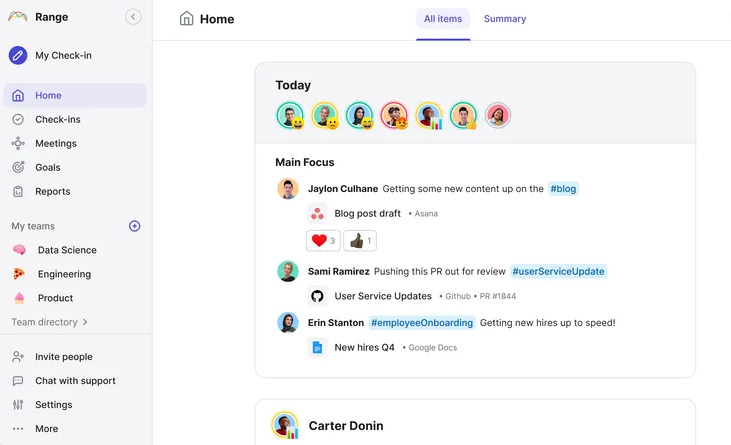Viewport: 731px width, 445px height.
Task: Select the Home label in the sidebar
Action: (x=48, y=96)
